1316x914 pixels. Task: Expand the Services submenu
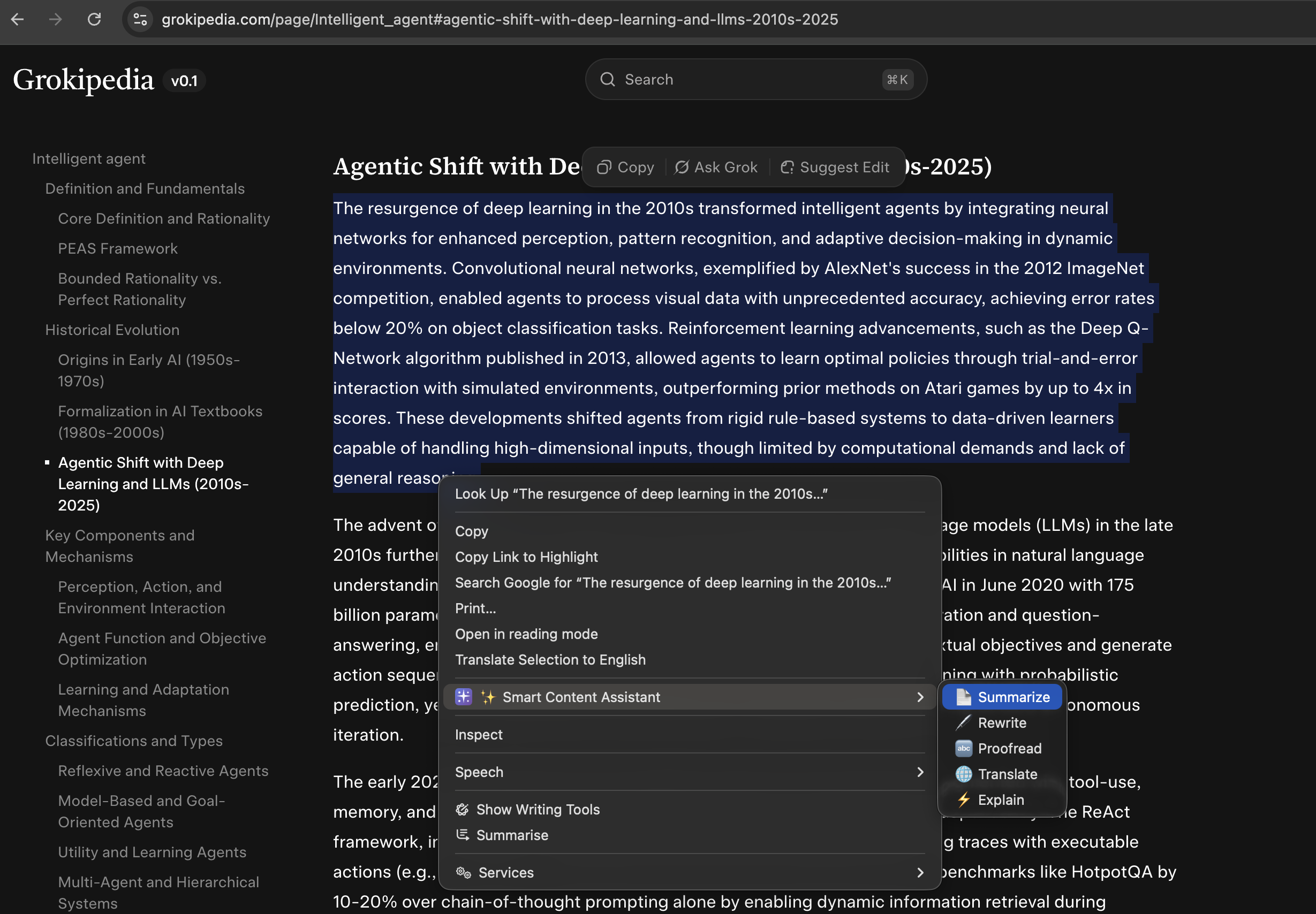coord(919,872)
